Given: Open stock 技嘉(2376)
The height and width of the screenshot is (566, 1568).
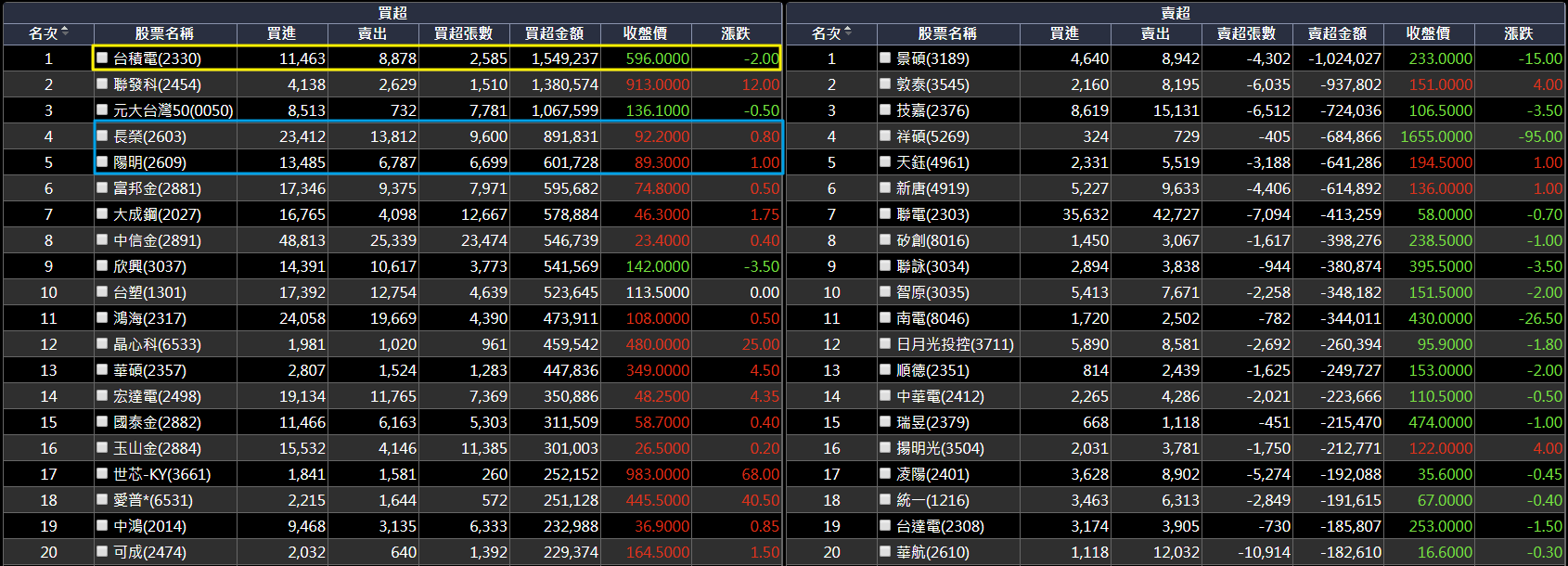Looking at the screenshot, I should pos(932,110).
